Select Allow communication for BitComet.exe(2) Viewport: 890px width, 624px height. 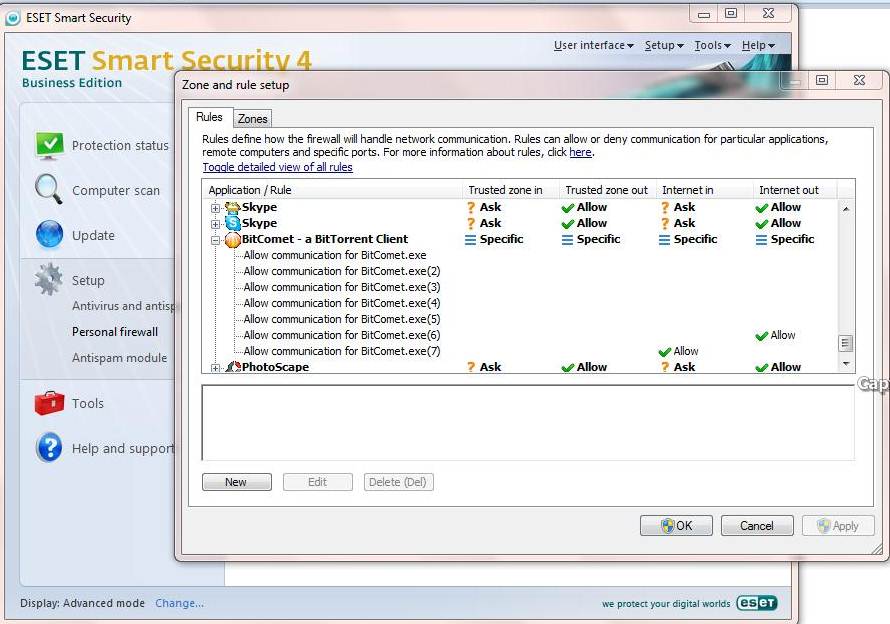(342, 271)
